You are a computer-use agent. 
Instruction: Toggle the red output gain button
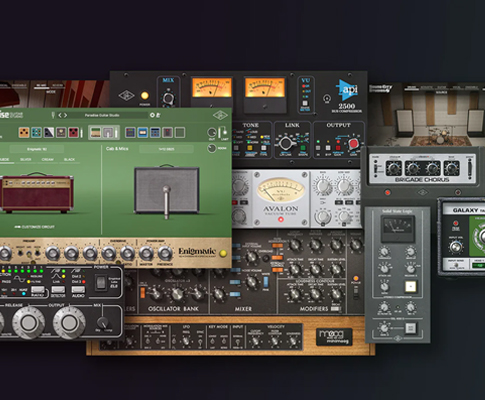point(353,144)
